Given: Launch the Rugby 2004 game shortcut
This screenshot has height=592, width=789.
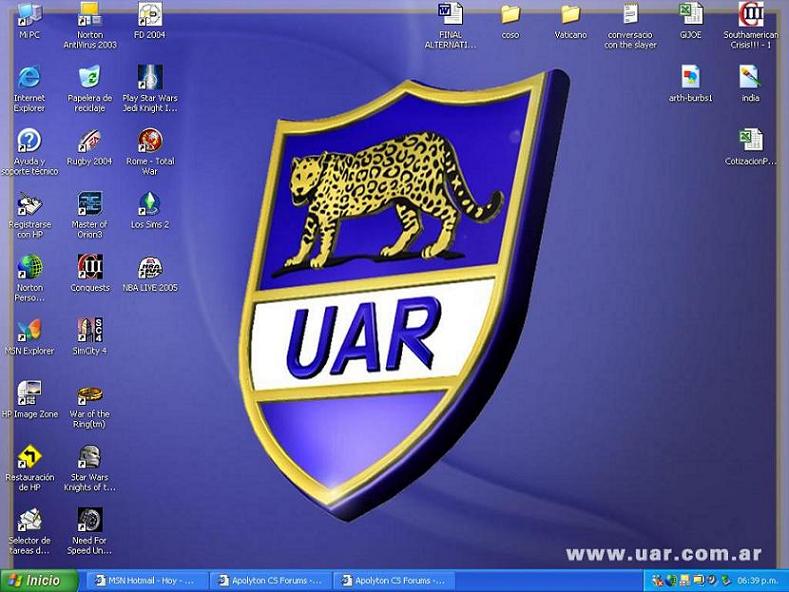Looking at the screenshot, I should click(90, 147).
